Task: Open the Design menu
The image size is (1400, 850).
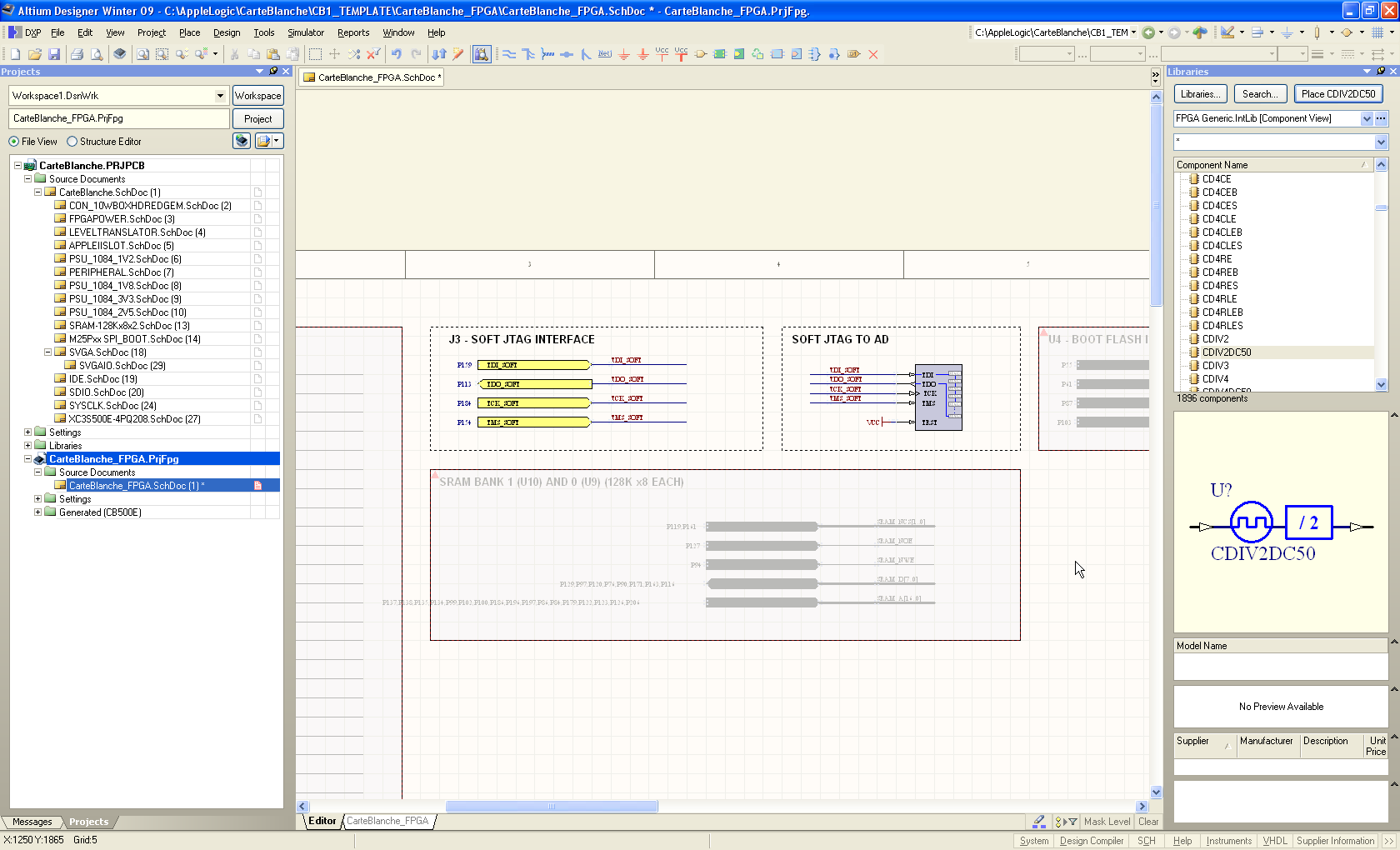Action: (x=227, y=32)
